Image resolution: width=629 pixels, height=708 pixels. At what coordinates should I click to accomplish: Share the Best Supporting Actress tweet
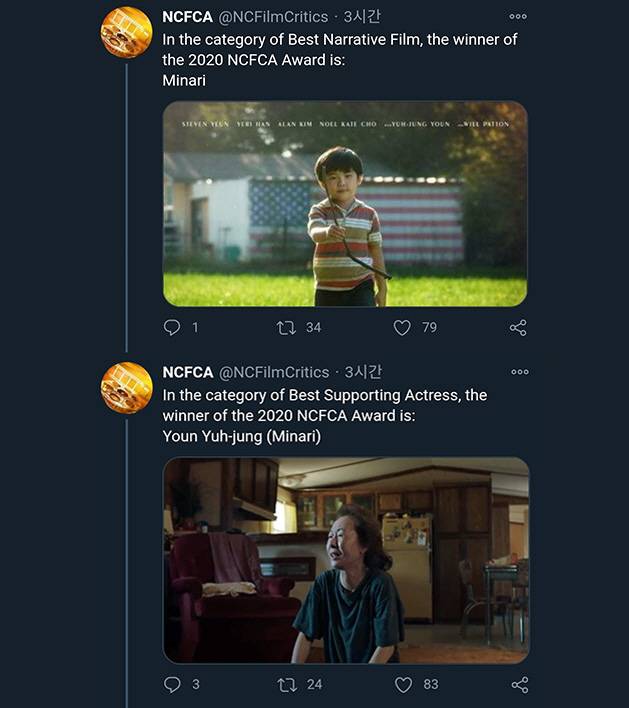[518, 684]
